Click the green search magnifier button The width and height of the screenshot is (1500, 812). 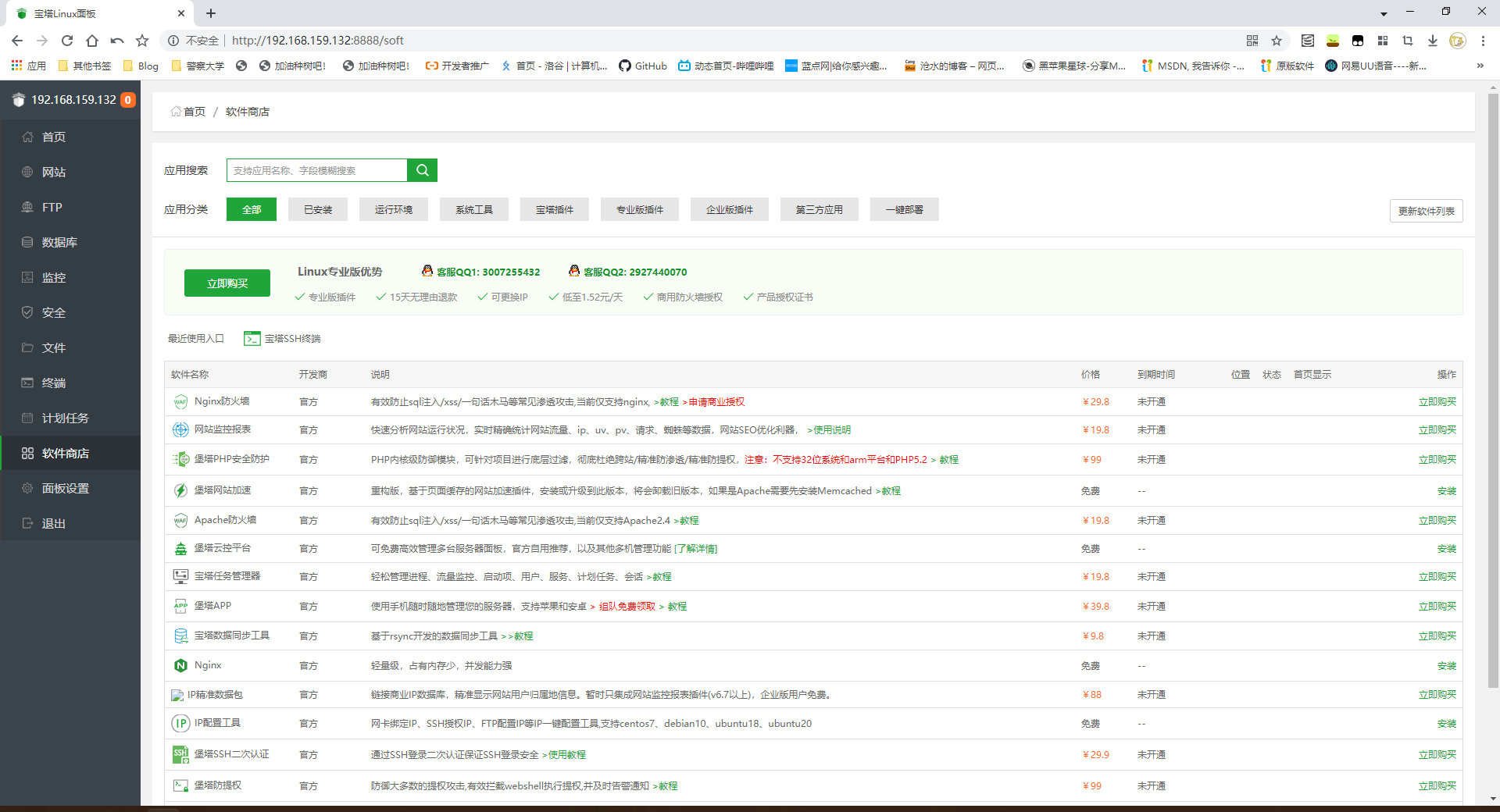[x=422, y=170]
